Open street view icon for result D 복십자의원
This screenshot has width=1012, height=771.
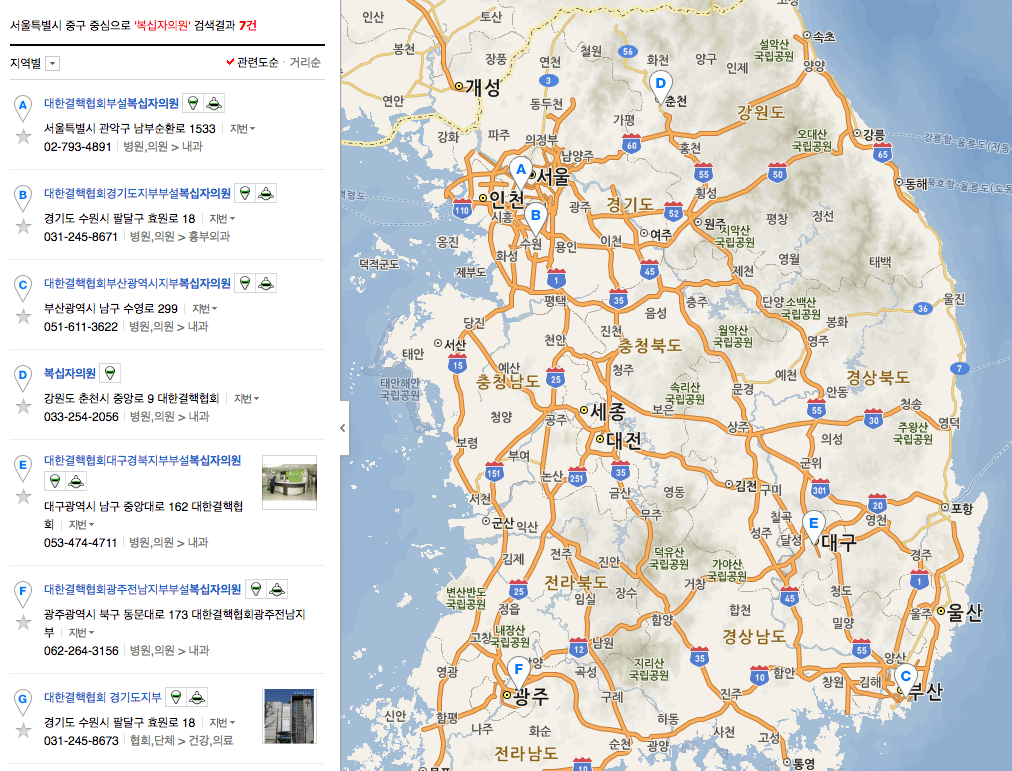[110, 373]
